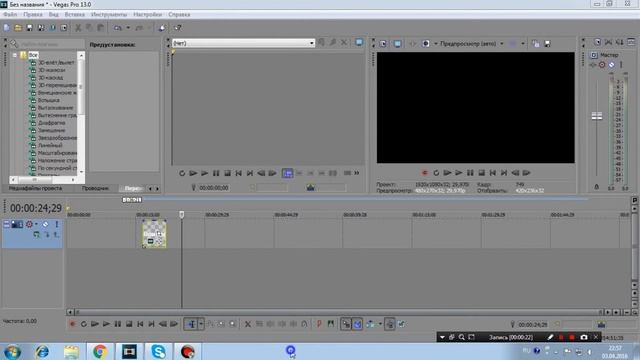Screen dimensions: 640x360
Task: Minimize the video track header
Action: click(6, 224)
